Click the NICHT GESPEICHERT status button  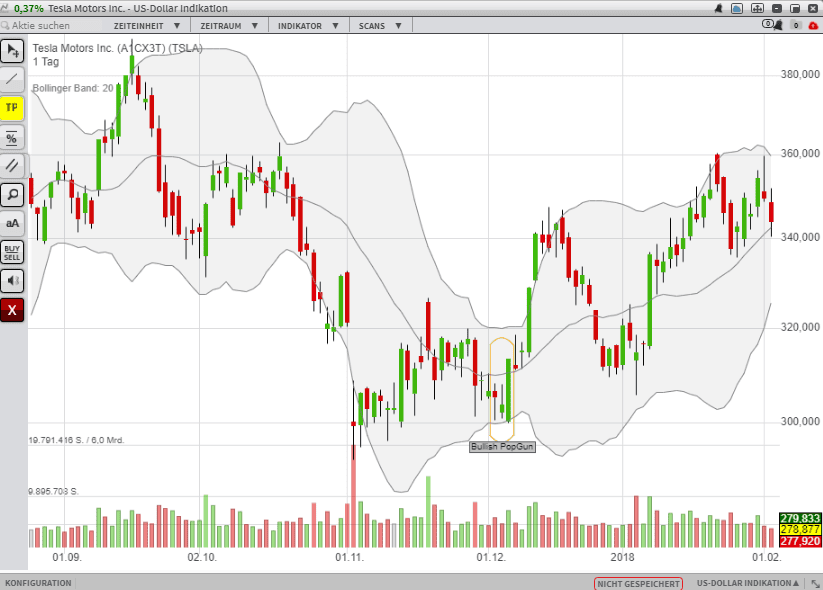click(x=638, y=583)
